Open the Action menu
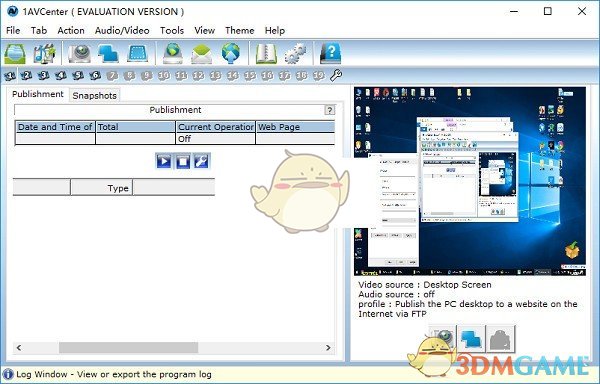 (71, 31)
